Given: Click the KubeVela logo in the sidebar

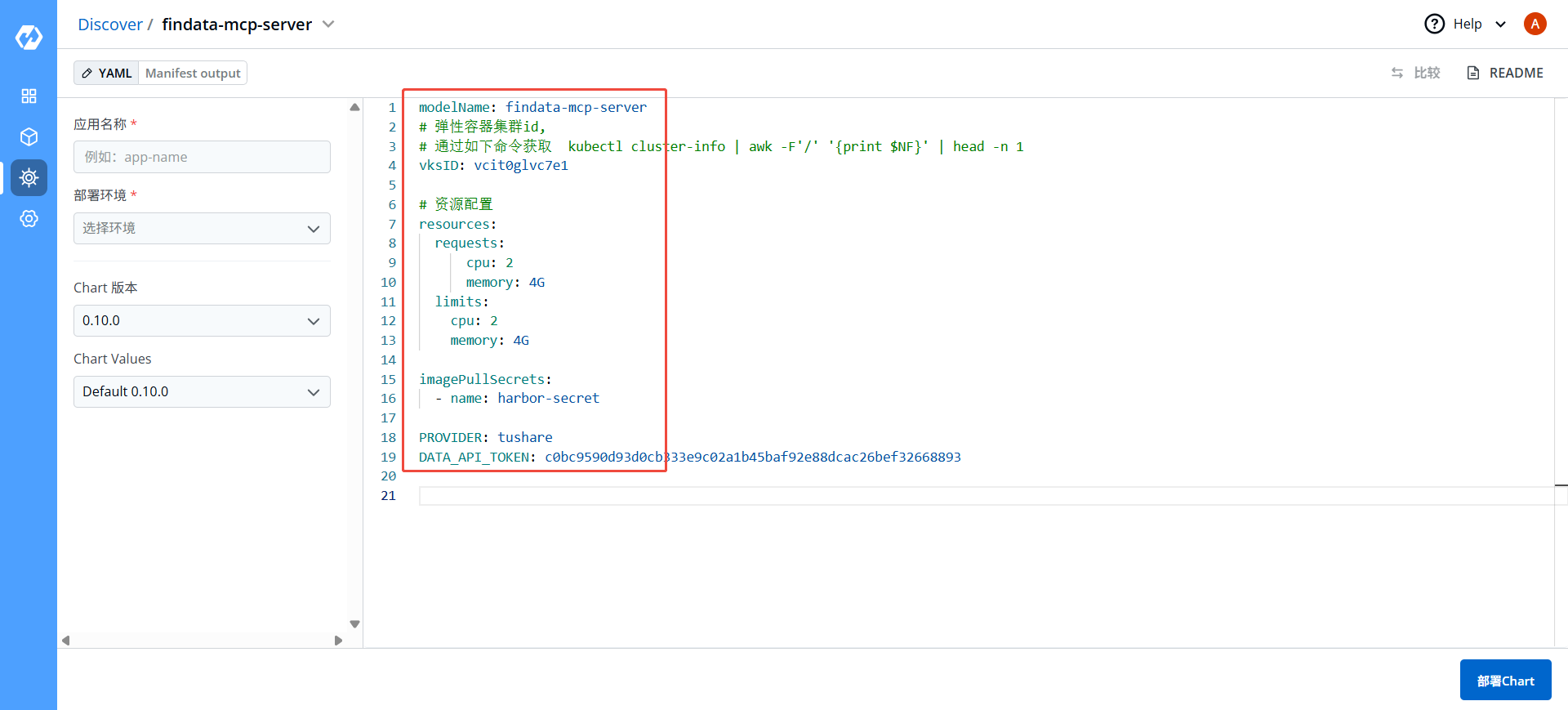Looking at the screenshot, I should point(29,37).
